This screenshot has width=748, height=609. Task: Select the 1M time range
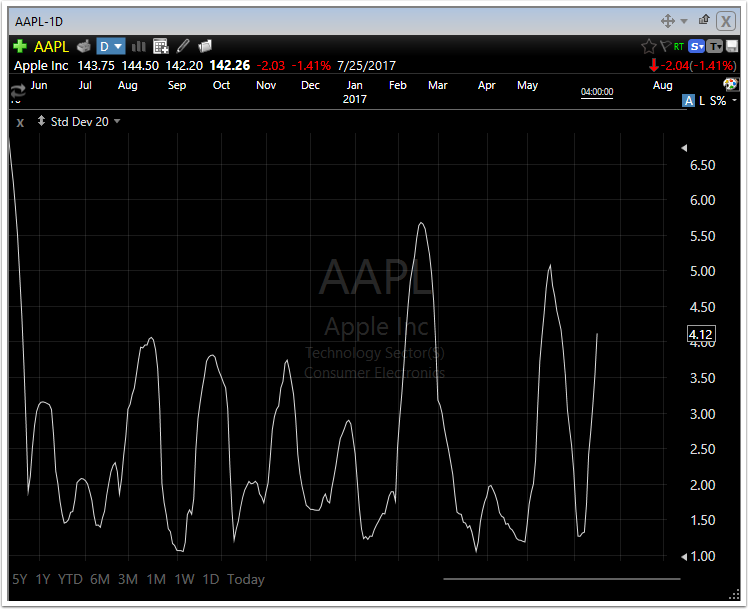[156, 579]
